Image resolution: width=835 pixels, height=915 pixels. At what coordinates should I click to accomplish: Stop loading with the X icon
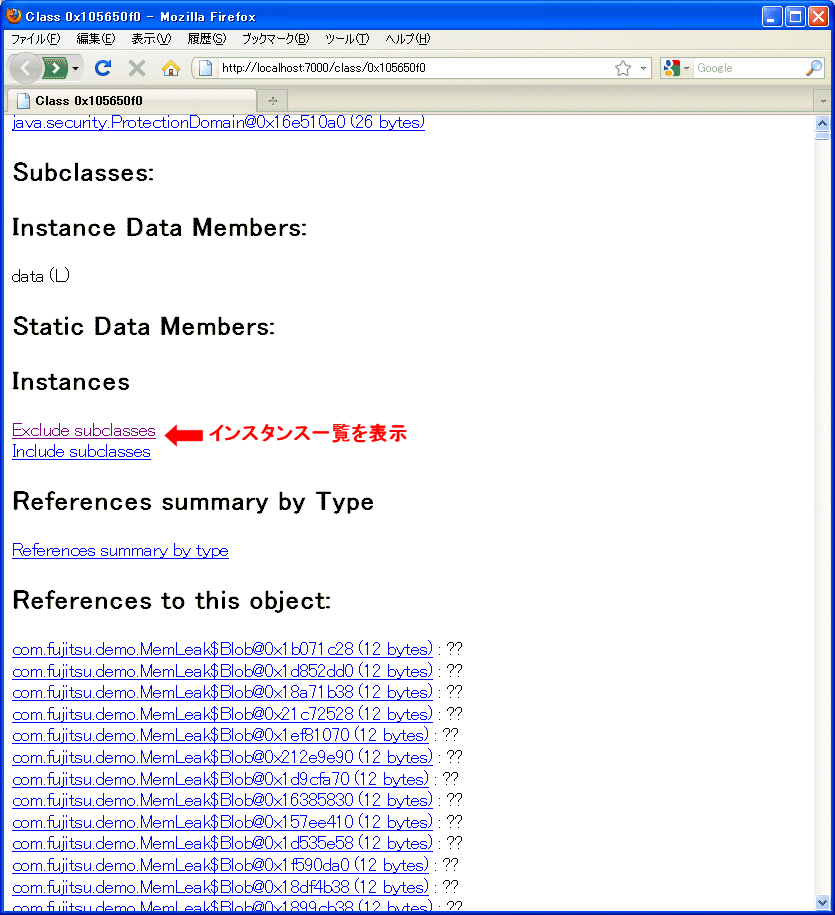tap(137, 68)
